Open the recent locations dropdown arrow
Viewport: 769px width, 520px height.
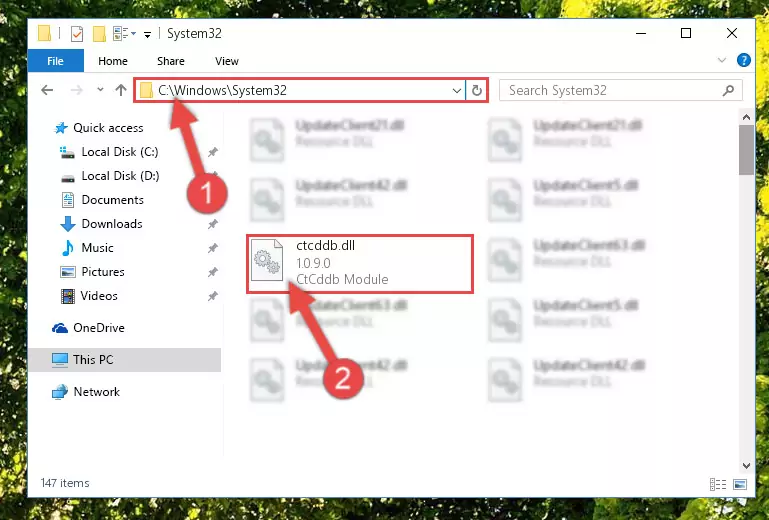tap(100, 90)
